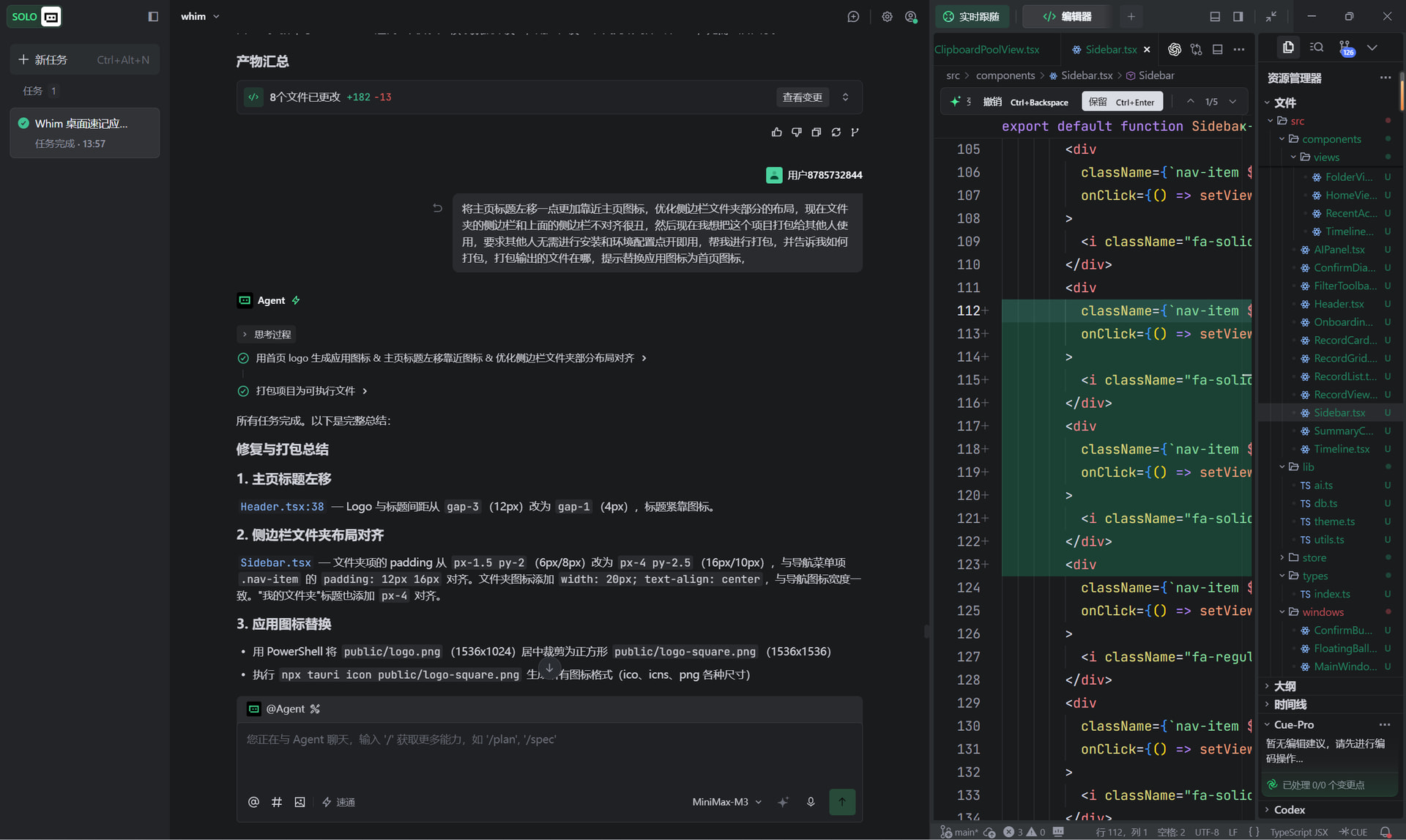Screen dimensions: 1406x840
Task: Attach an image using the picture icon
Action: (300, 802)
